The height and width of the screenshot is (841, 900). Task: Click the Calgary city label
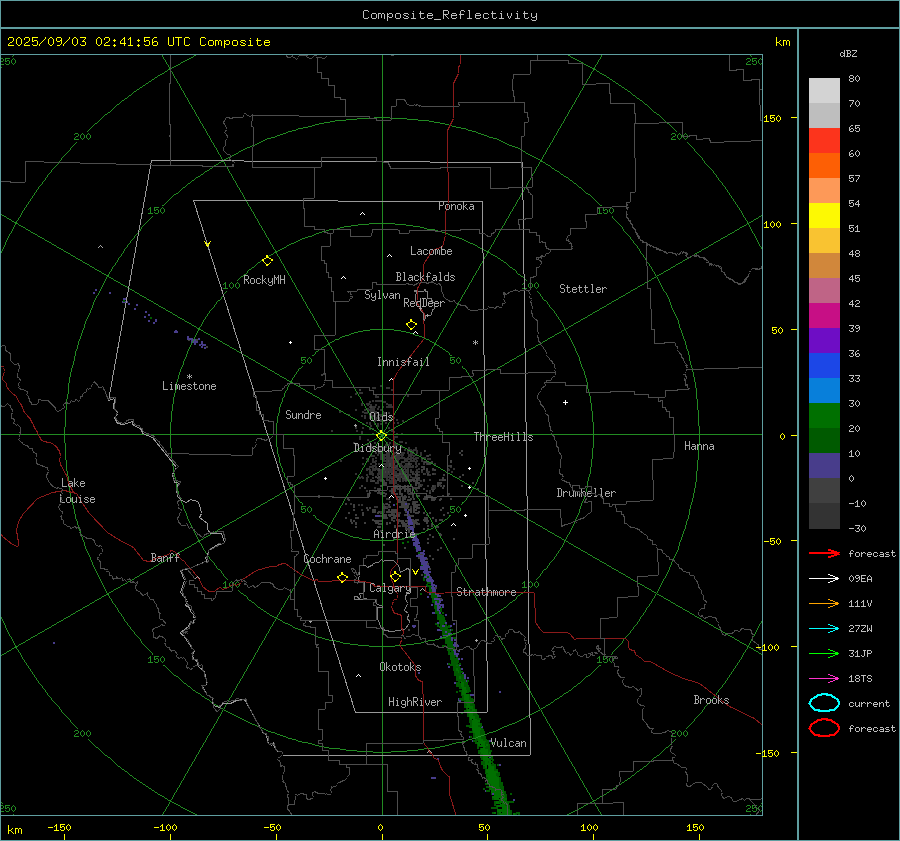390,588
